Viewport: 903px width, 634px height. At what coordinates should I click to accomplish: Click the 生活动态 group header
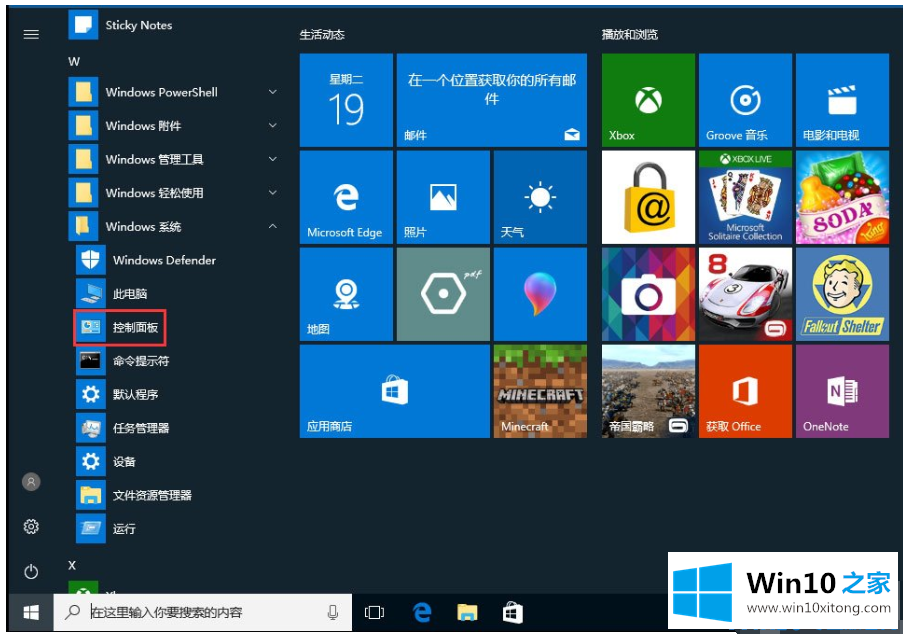click(322, 35)
